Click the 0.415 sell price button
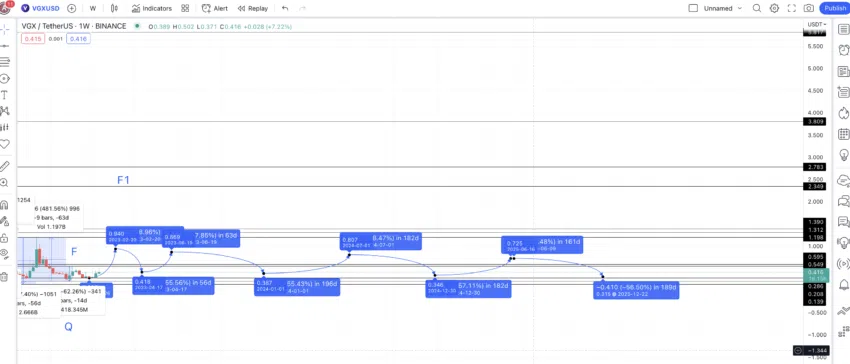Screen dimensions: 850x364 click(x=33, y=39)
